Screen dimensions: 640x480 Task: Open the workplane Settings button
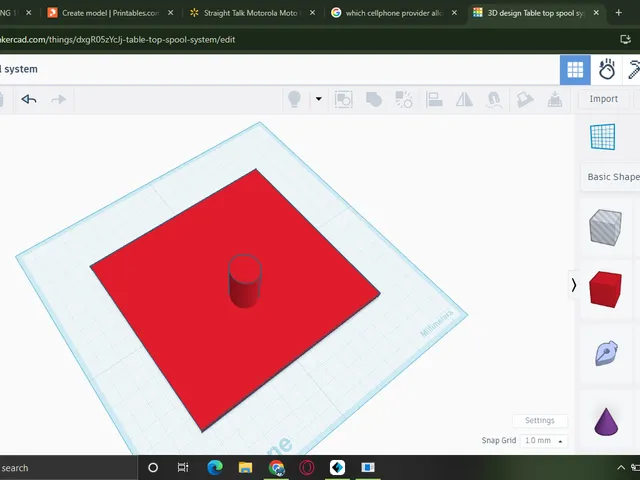click(540, 420)
